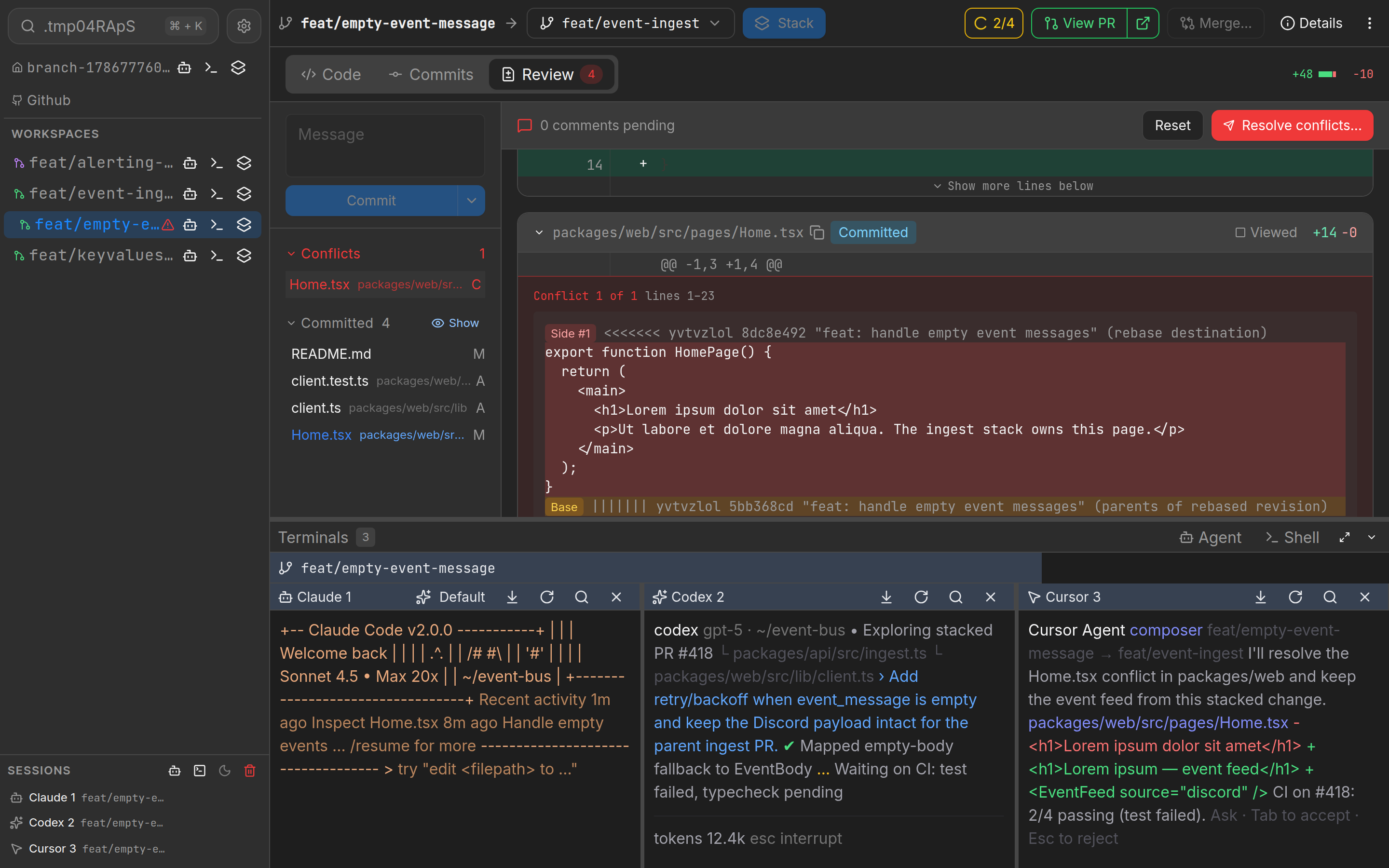Collapse the terminals panel chevron
The width and height of the screenshot is (1389, 868).
coord(1372,537)
